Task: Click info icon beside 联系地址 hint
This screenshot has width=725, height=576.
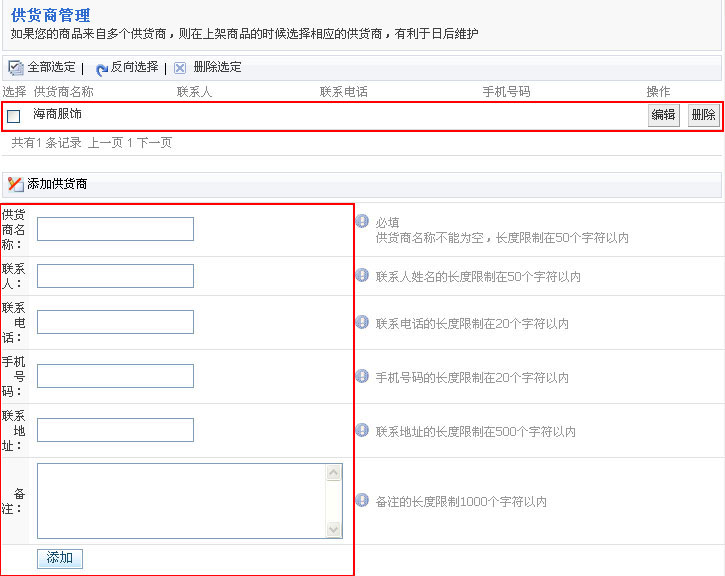Action: (362, 430)
